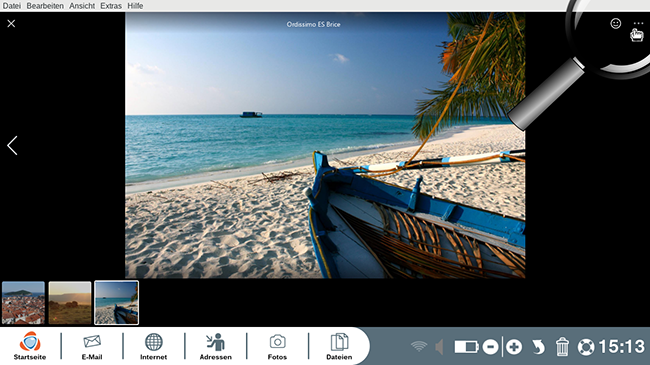Click the zoom in plus button

[514, 347]
